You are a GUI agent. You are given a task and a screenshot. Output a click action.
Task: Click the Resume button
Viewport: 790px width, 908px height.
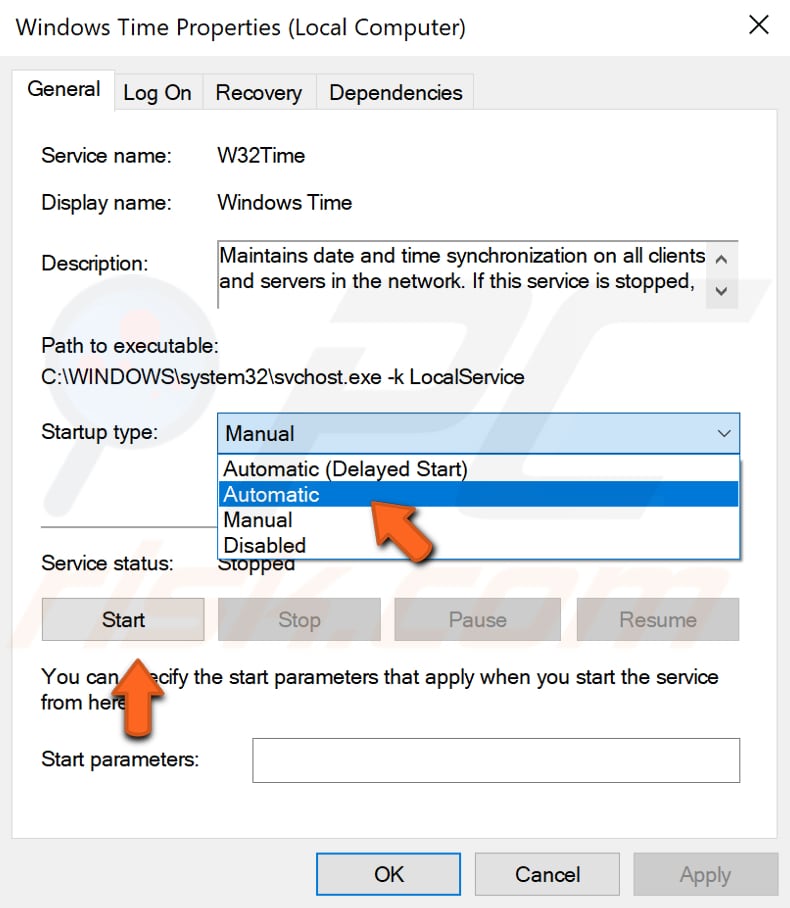[x=657, y=619]
